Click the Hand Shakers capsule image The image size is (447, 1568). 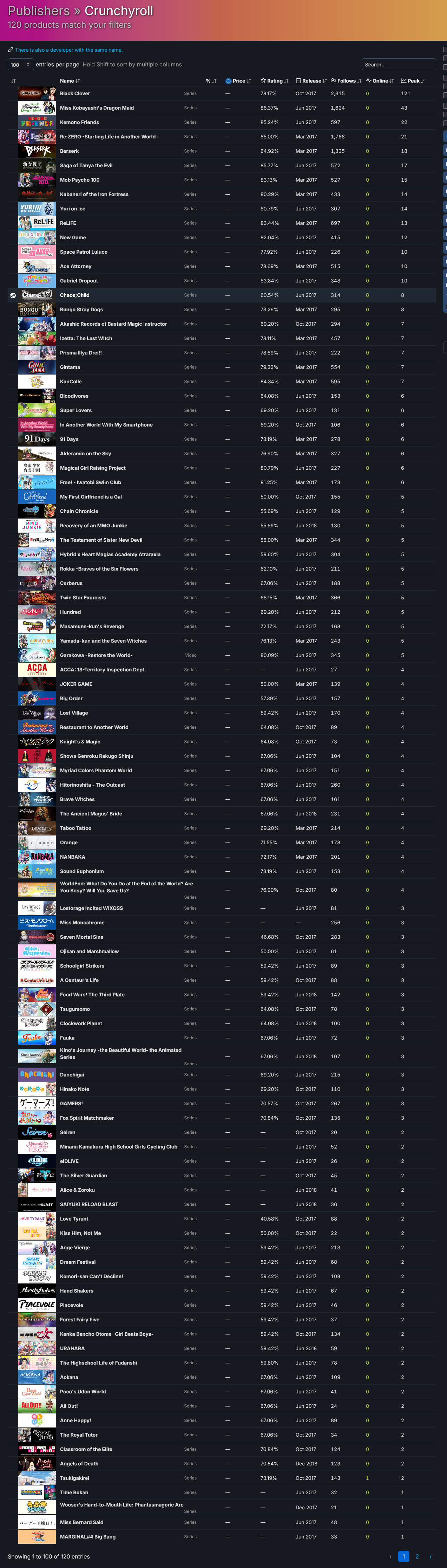point(37,1290)
